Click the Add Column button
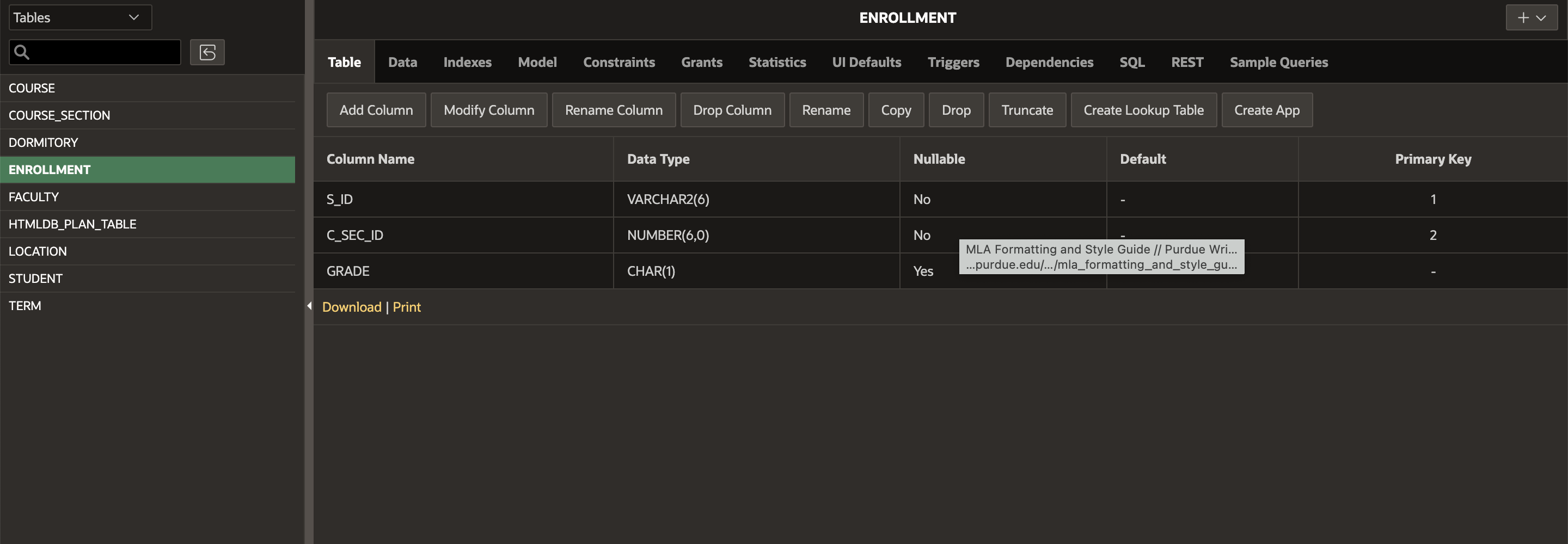This screenshot has width=1568, height=544. pyautogui.click(x=376, y=110)
